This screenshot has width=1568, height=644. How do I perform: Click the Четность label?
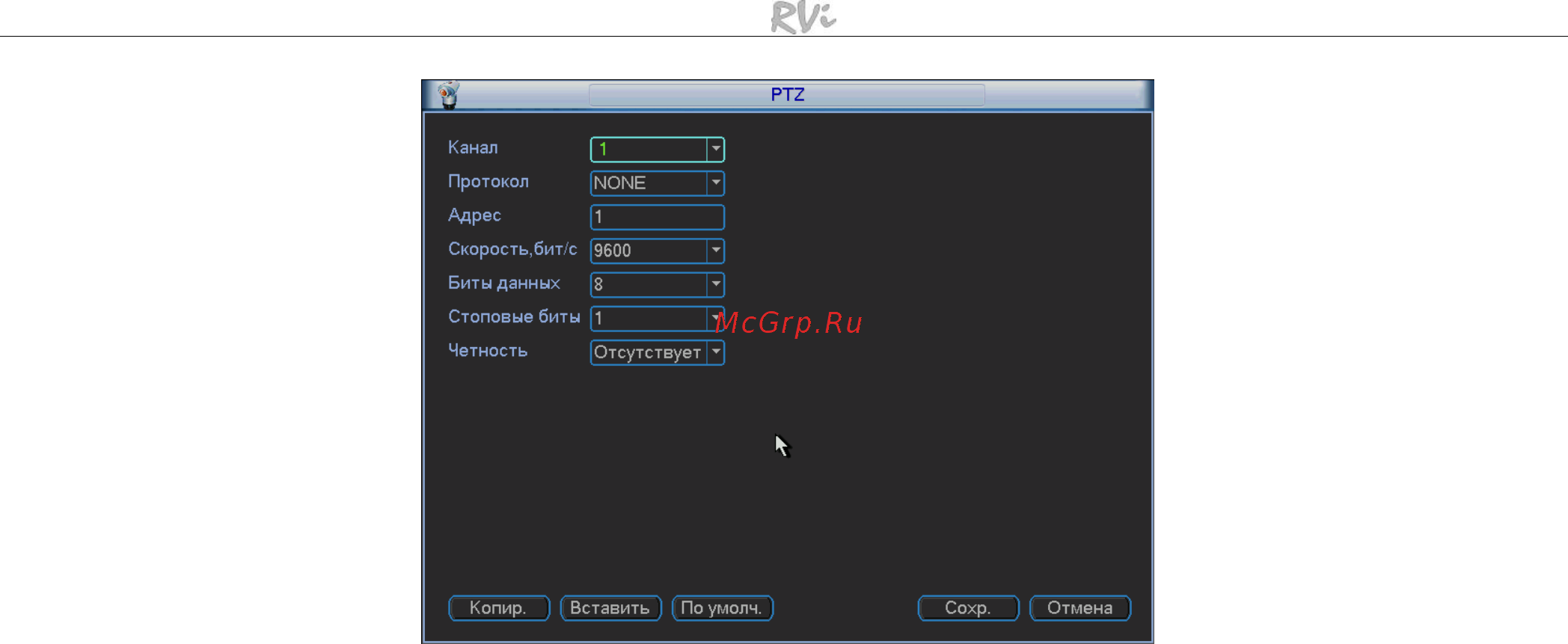pyautogui.click(x=488, y=351)
